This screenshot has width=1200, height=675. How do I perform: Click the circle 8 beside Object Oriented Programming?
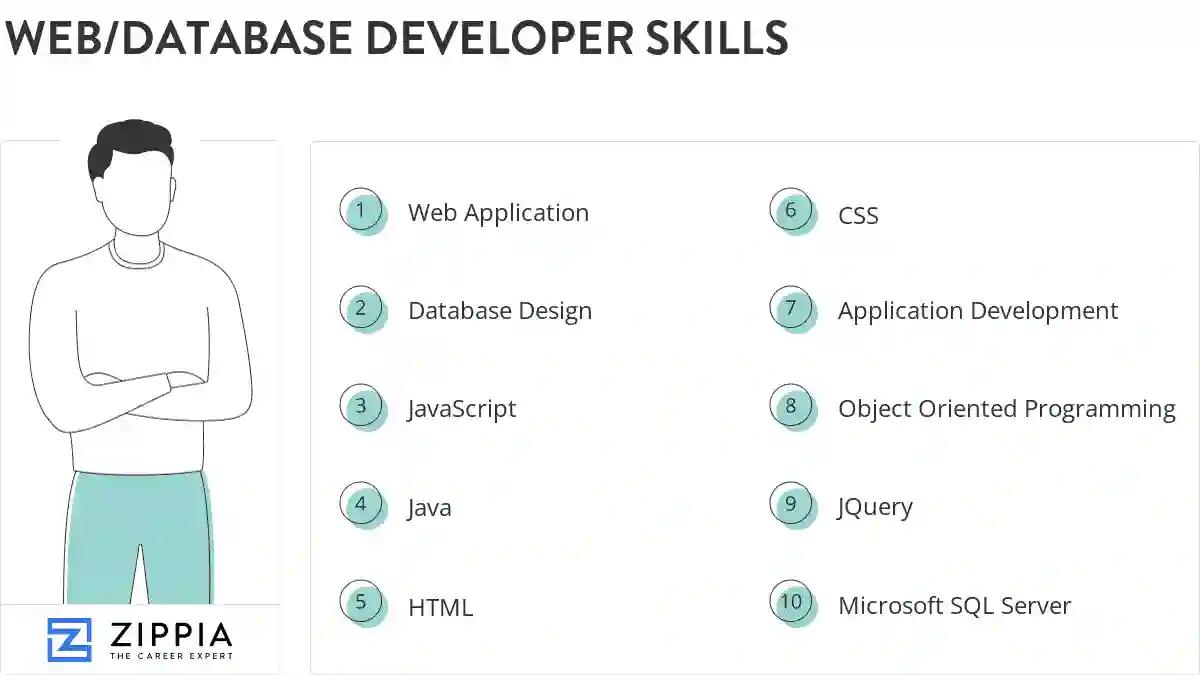(791, 406)
